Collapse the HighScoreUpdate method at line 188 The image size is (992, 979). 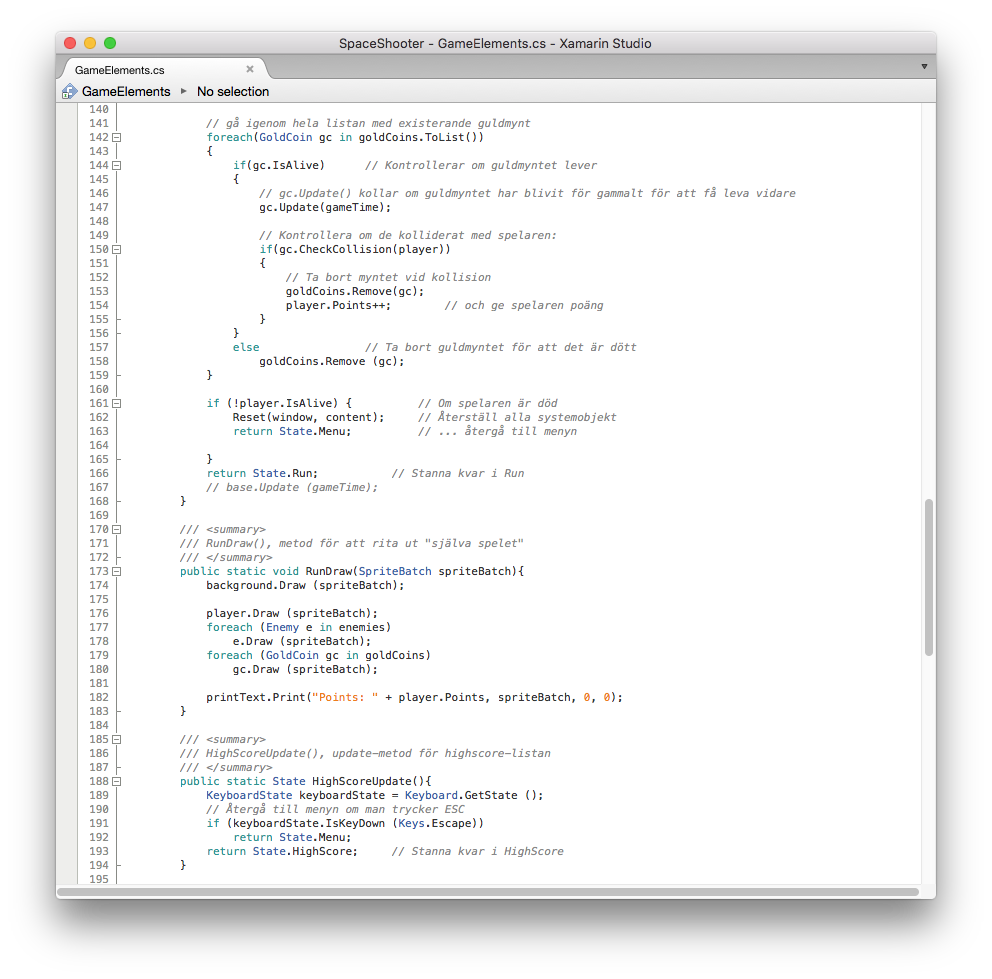click(x=116, y=782)
